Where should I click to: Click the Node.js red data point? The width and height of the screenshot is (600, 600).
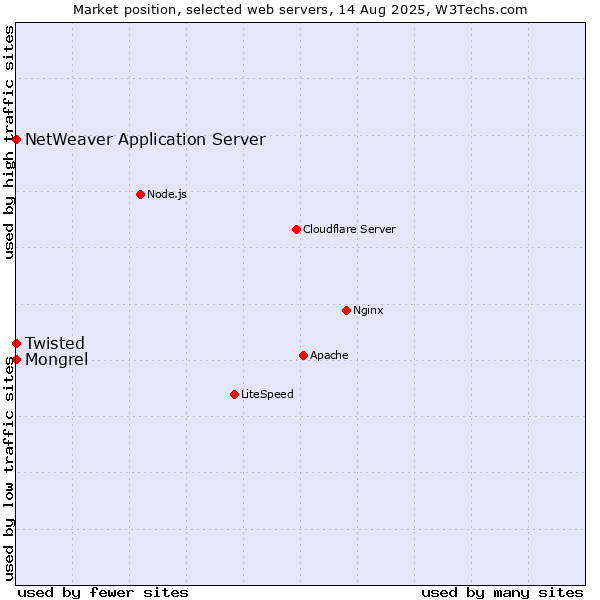click(x=140, y=195)
